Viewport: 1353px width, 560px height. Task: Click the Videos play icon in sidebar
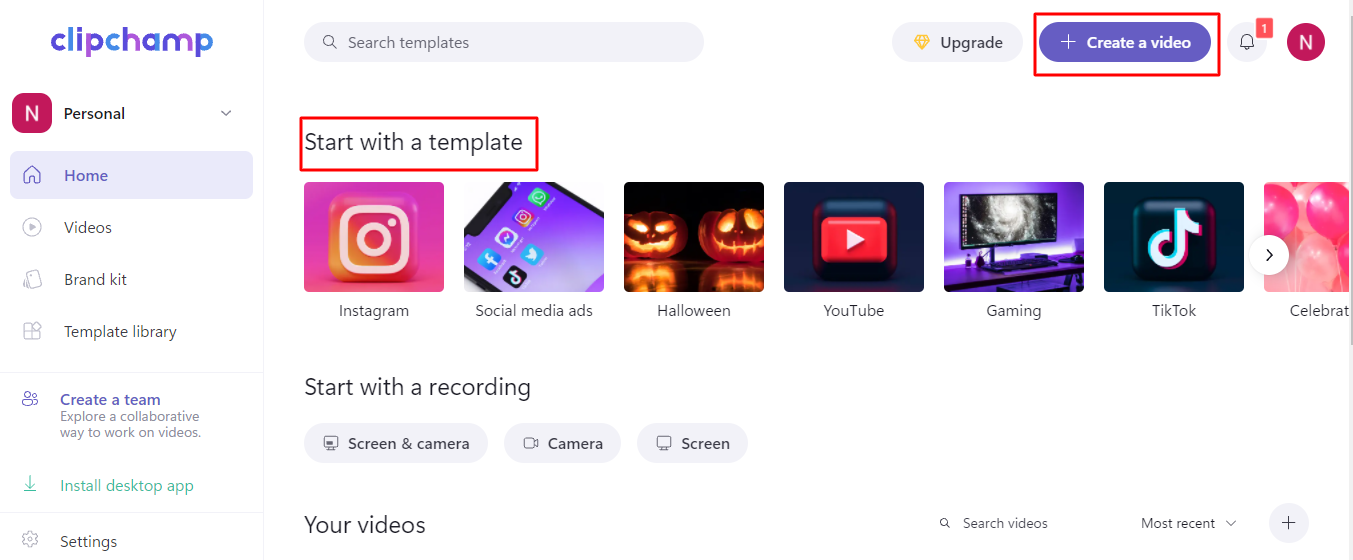click(x=32, y=227)
